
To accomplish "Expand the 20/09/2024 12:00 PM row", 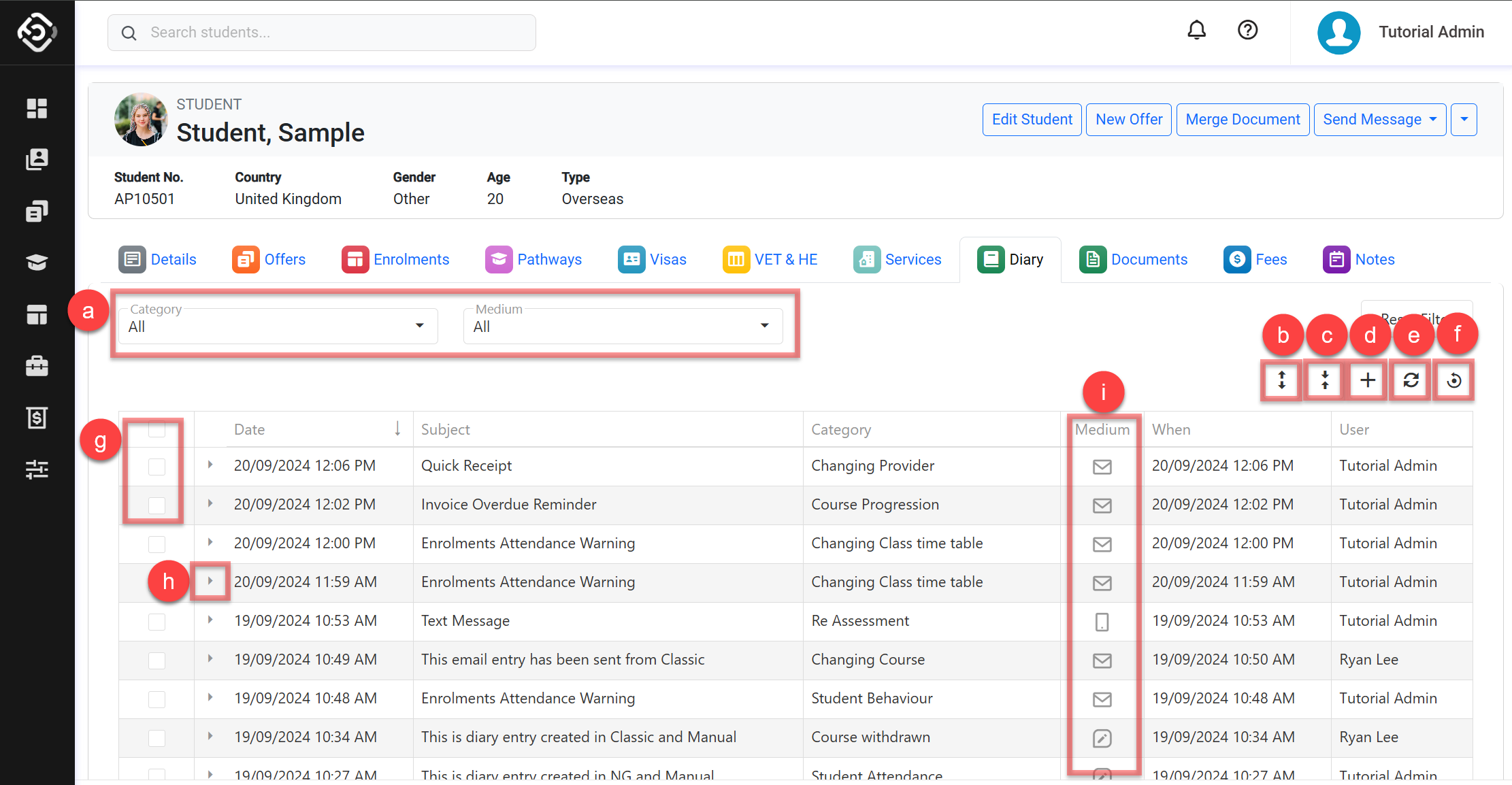I will (210, 542).
